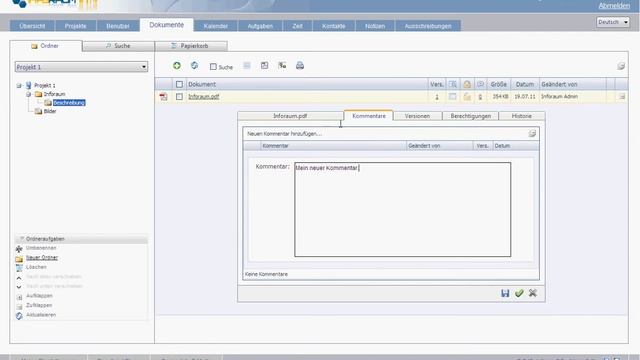Open the Zeit tab
The width and height of the screenshot is (640, 360).
297,26
